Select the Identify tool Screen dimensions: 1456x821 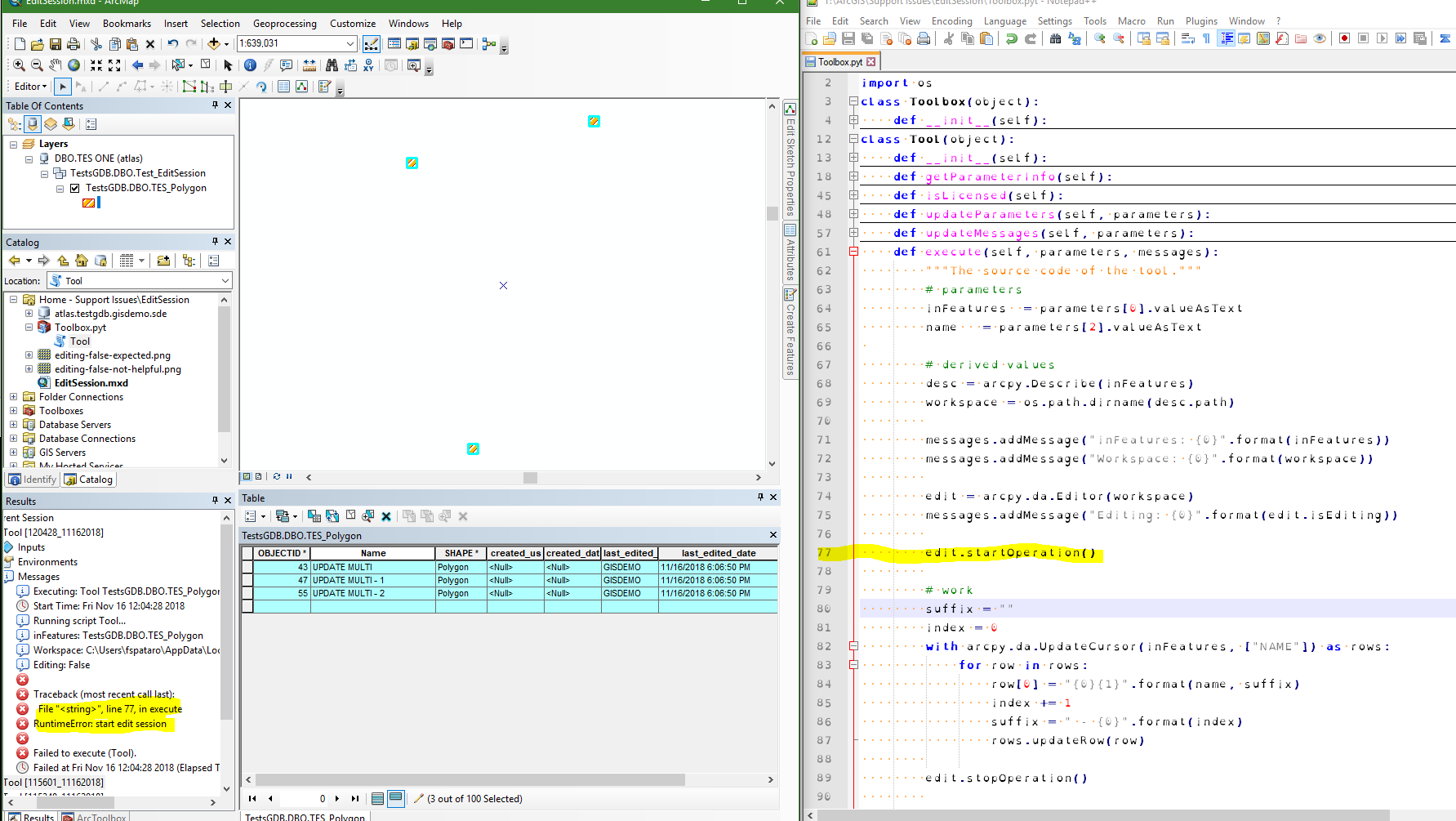[250, 65]
